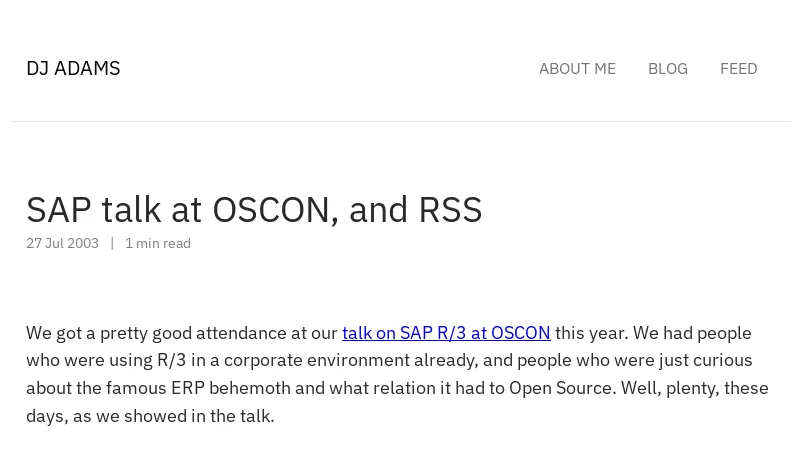Click the text 'this year. We had people'
The height and width of the screenshot is (450, 800).
pos(653,333)
